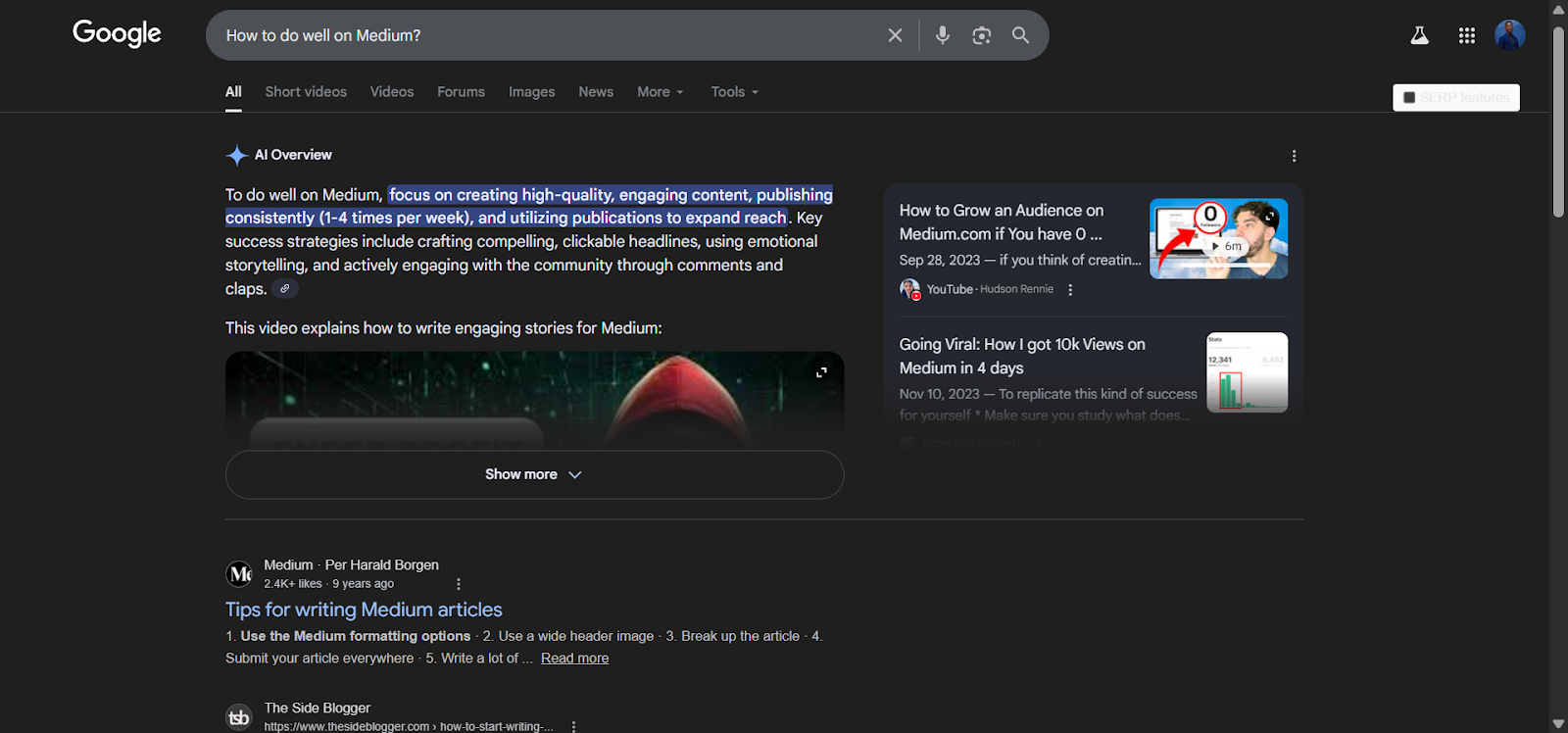Switch to Videos tab
Image resolution: width=1568 pixels, height=733 pixels.
click(392, 91)
